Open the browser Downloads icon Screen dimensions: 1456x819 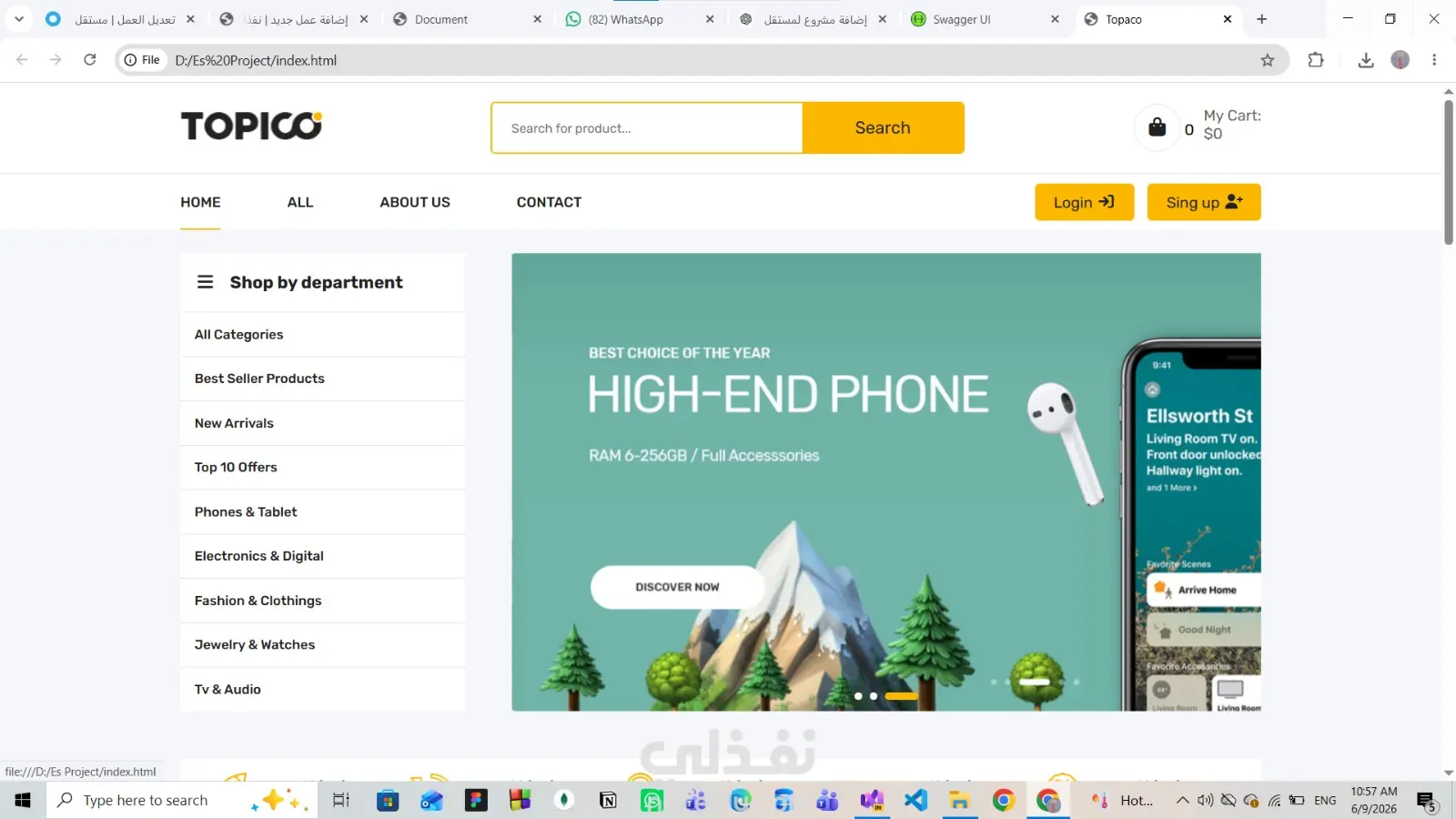[1366, 60]
